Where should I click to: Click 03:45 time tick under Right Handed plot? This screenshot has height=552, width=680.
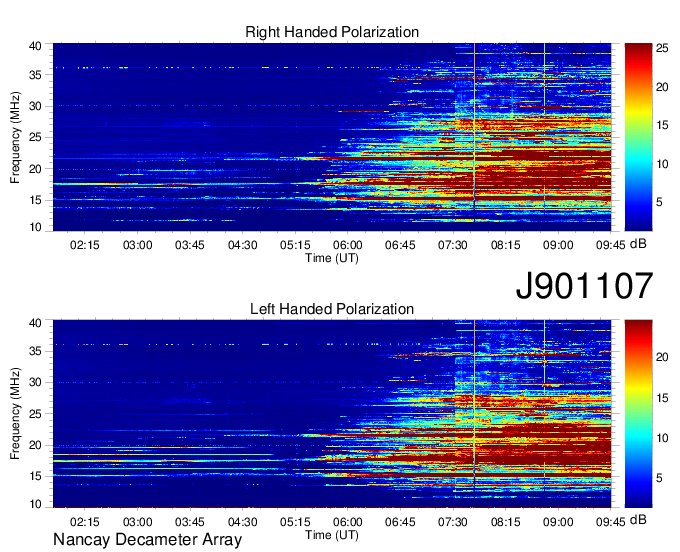tap(190, 245)
